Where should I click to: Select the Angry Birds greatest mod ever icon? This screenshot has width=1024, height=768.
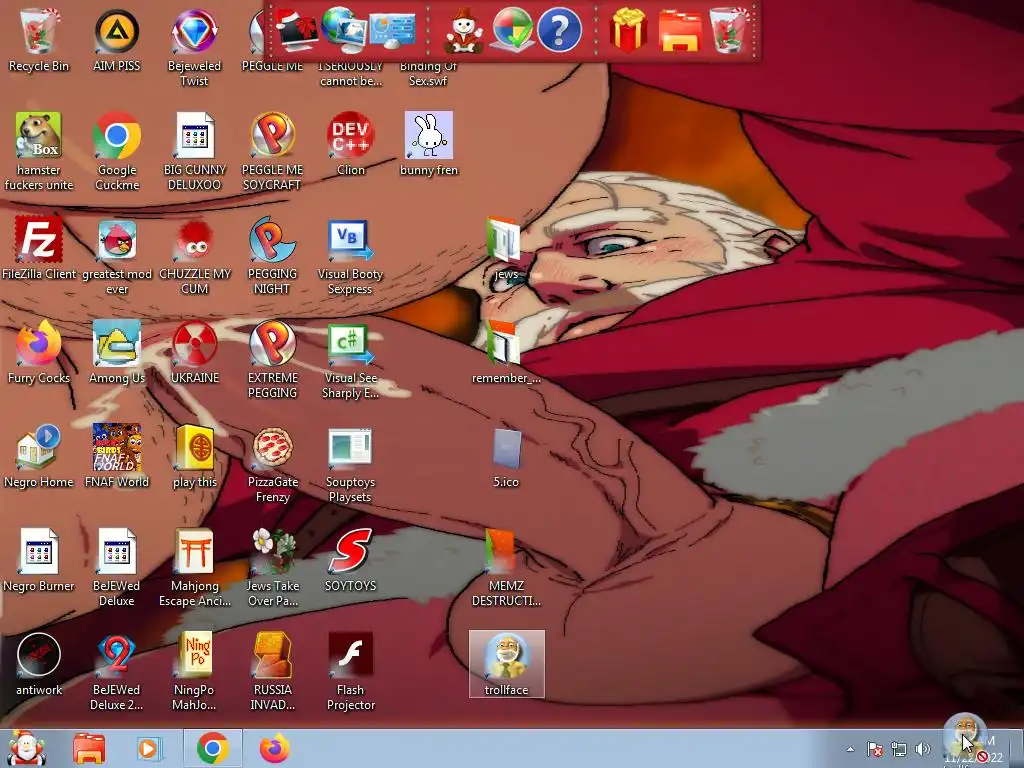pos(116,256)
